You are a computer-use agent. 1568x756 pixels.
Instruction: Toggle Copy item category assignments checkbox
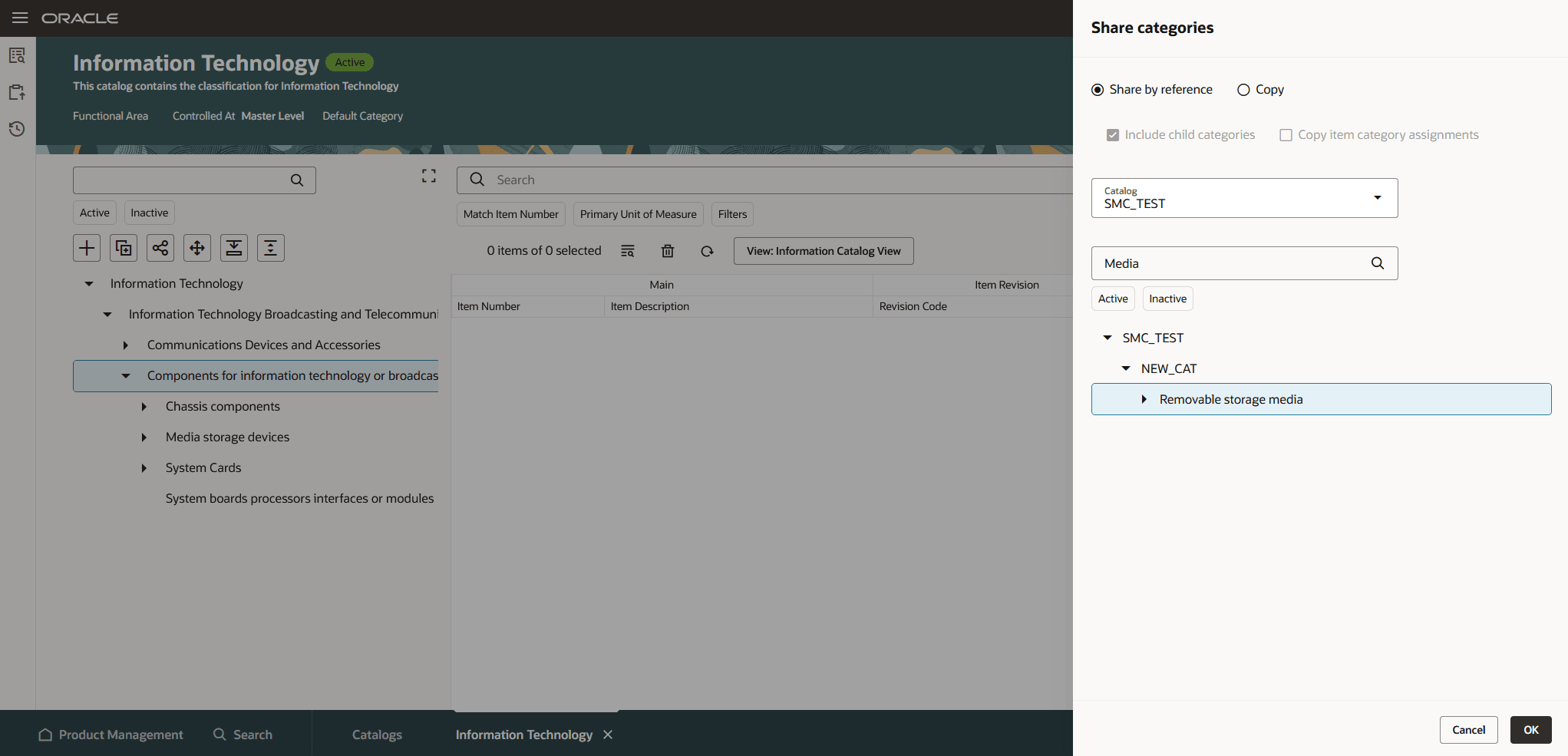coord(1286,135)
